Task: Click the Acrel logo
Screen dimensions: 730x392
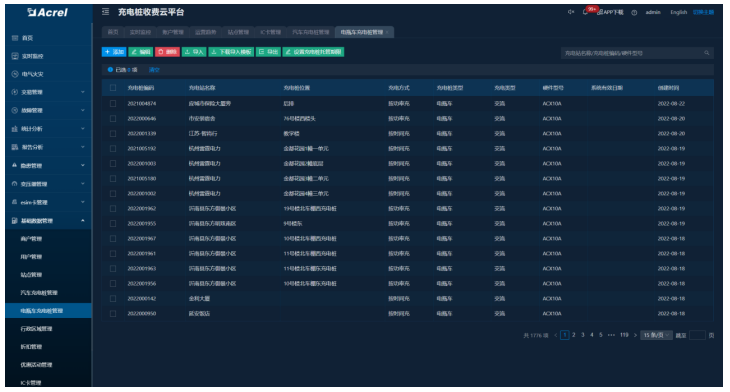Action: (x=47, y=13)
